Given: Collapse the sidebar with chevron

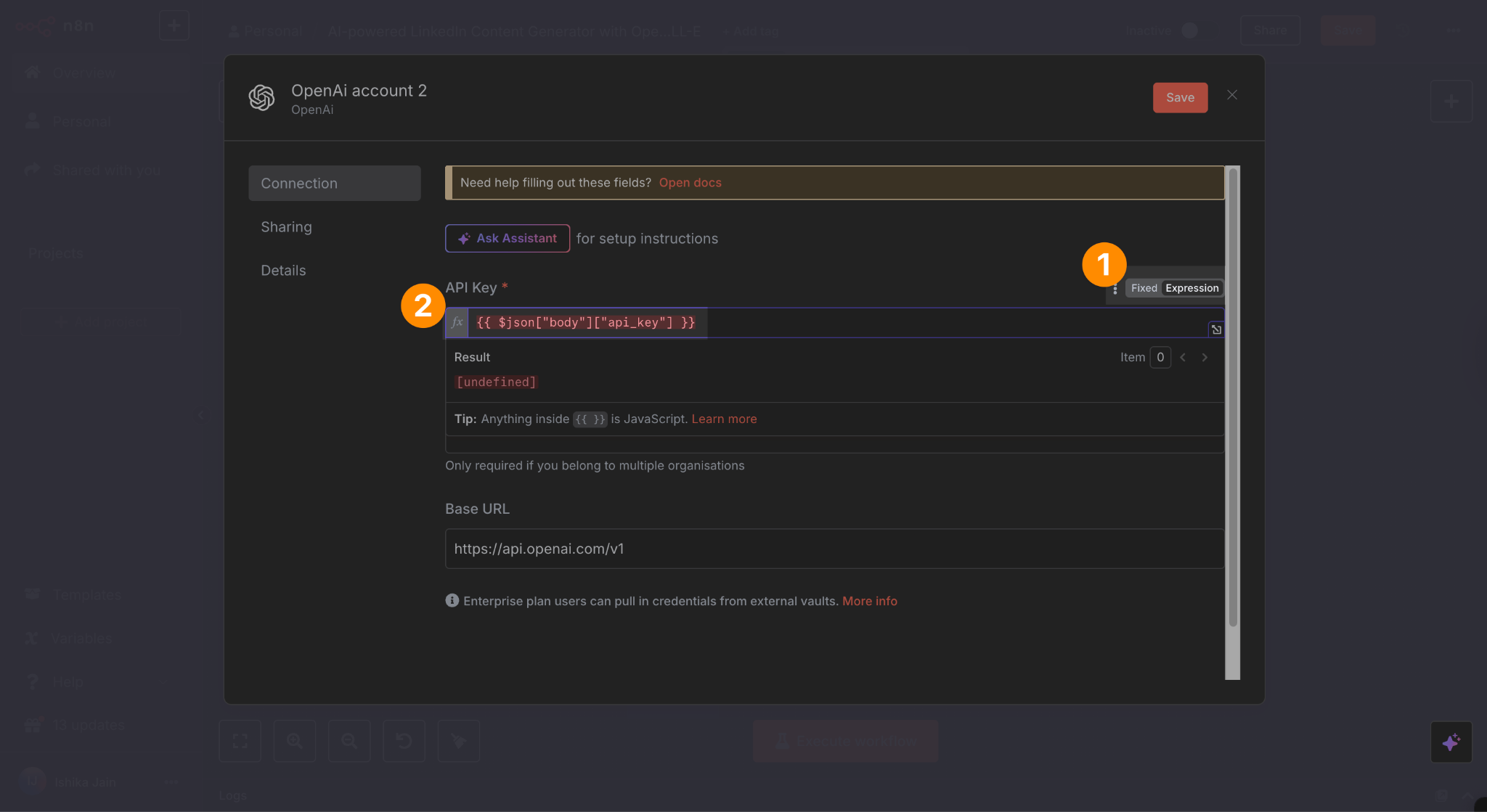Looking at the screenshot, I should (x=201, y=415).
